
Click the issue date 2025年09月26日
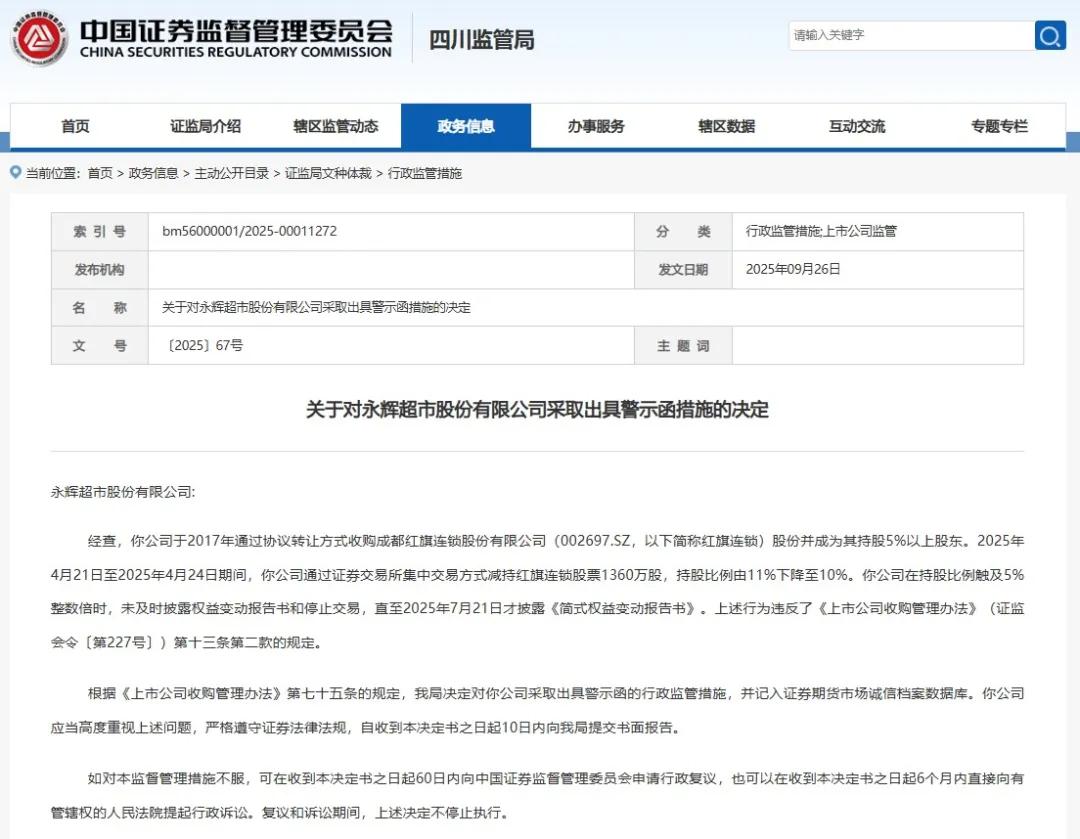coord(793,269)
